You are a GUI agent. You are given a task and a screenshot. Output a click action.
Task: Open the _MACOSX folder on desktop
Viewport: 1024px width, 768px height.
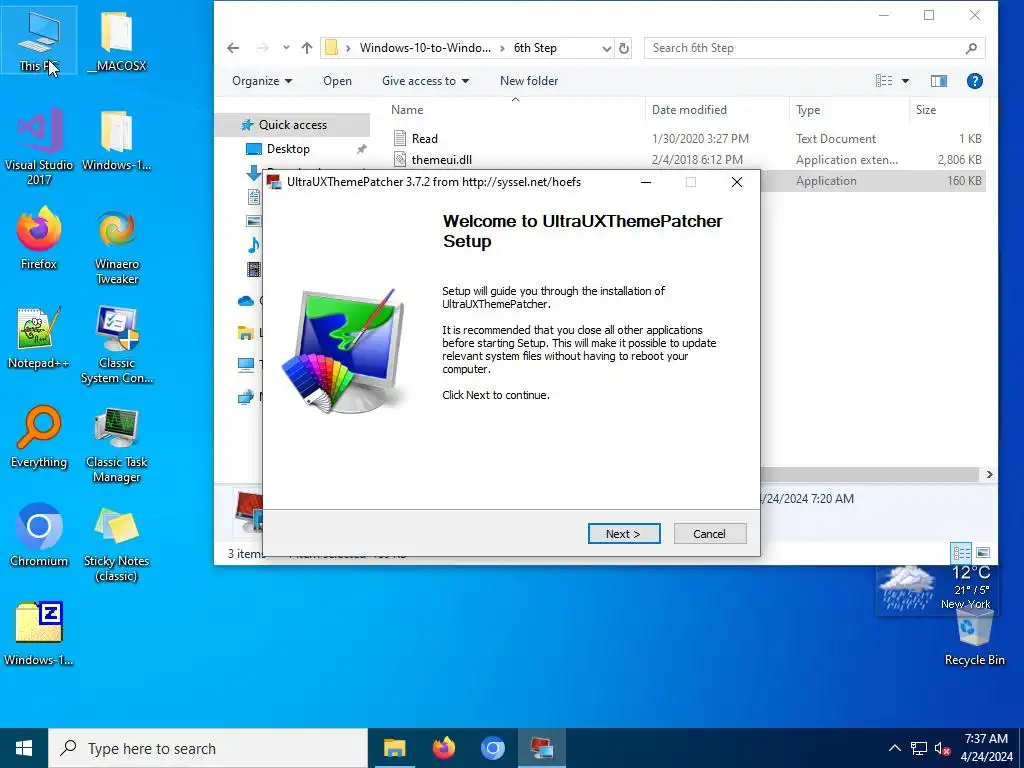tap(117, 40)
